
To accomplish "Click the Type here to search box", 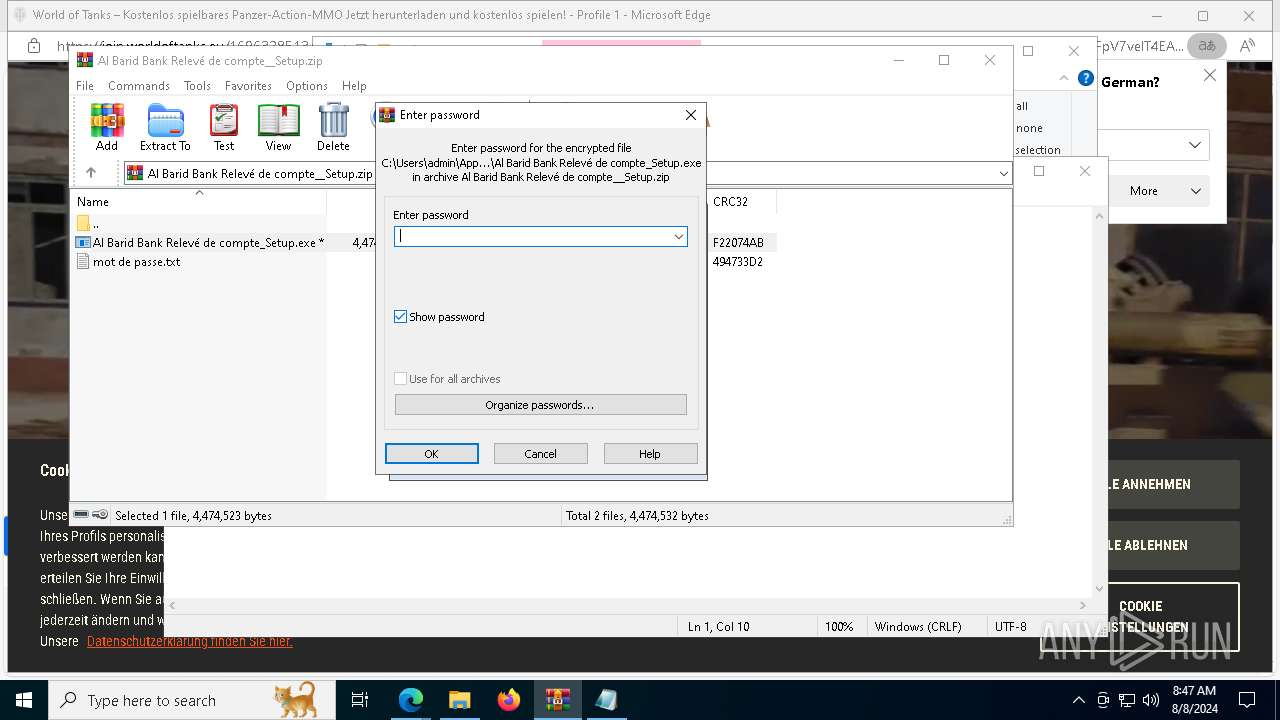I will 192,700.
